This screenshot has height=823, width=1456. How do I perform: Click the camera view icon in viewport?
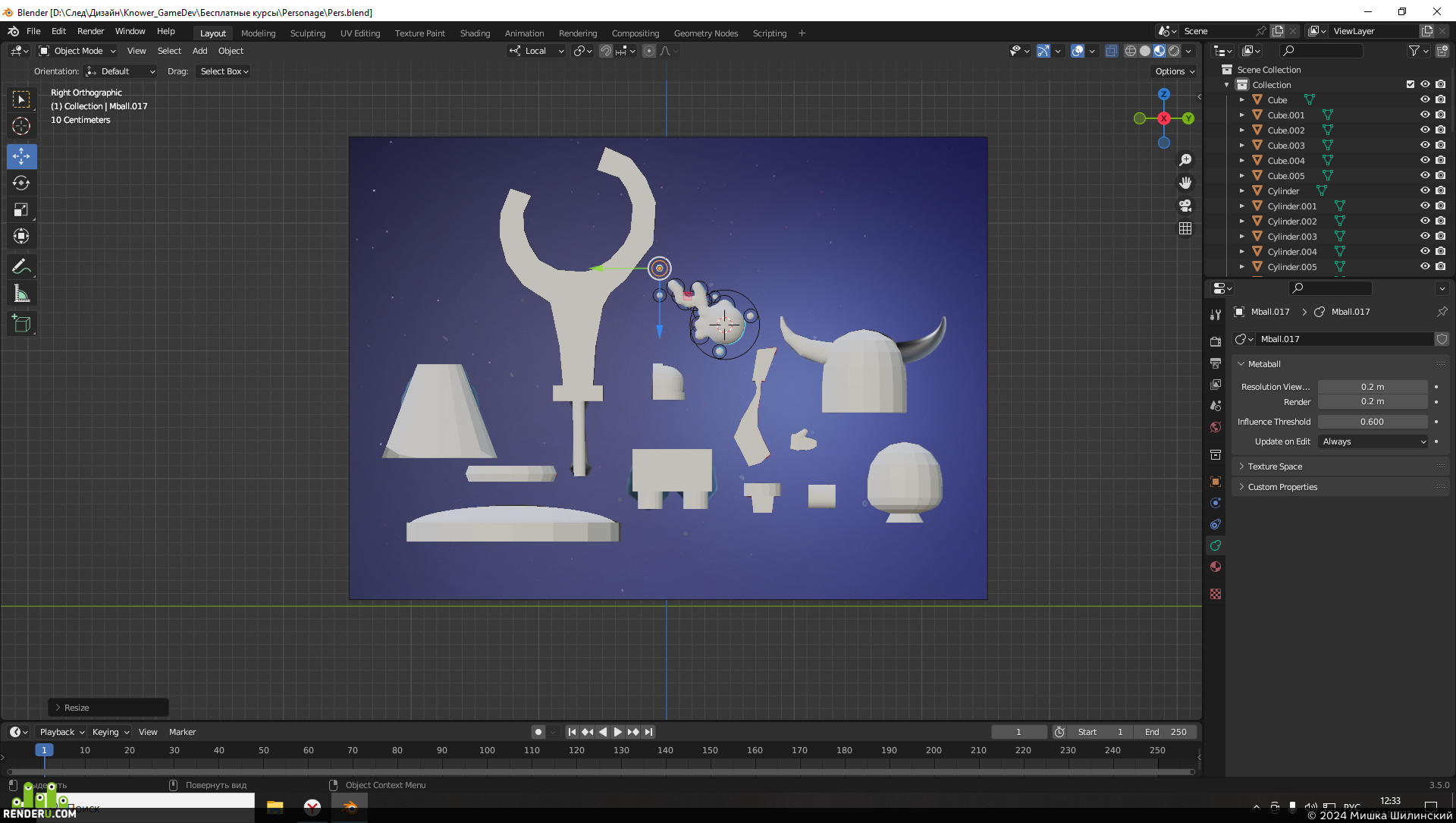click(1185, 206)
